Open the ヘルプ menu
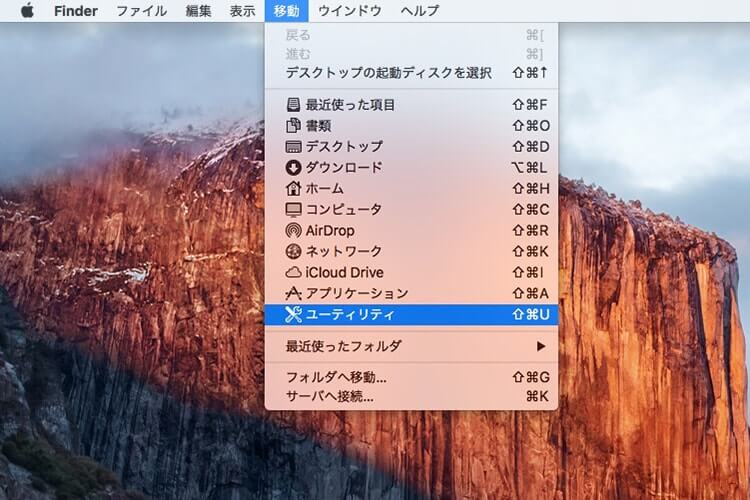Screen dimensions: 750x500 [x=419, y=11]
